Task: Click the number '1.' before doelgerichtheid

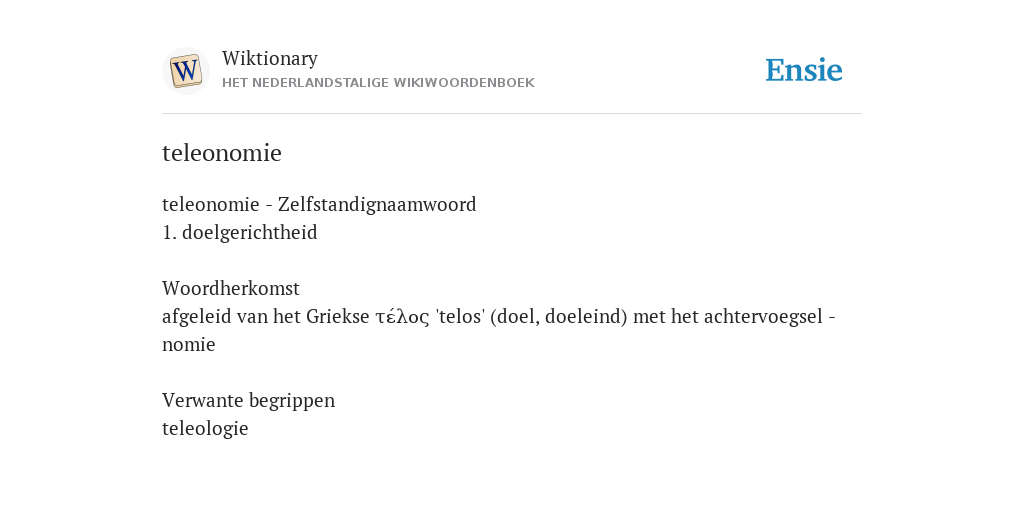Action: click(169, 232)
